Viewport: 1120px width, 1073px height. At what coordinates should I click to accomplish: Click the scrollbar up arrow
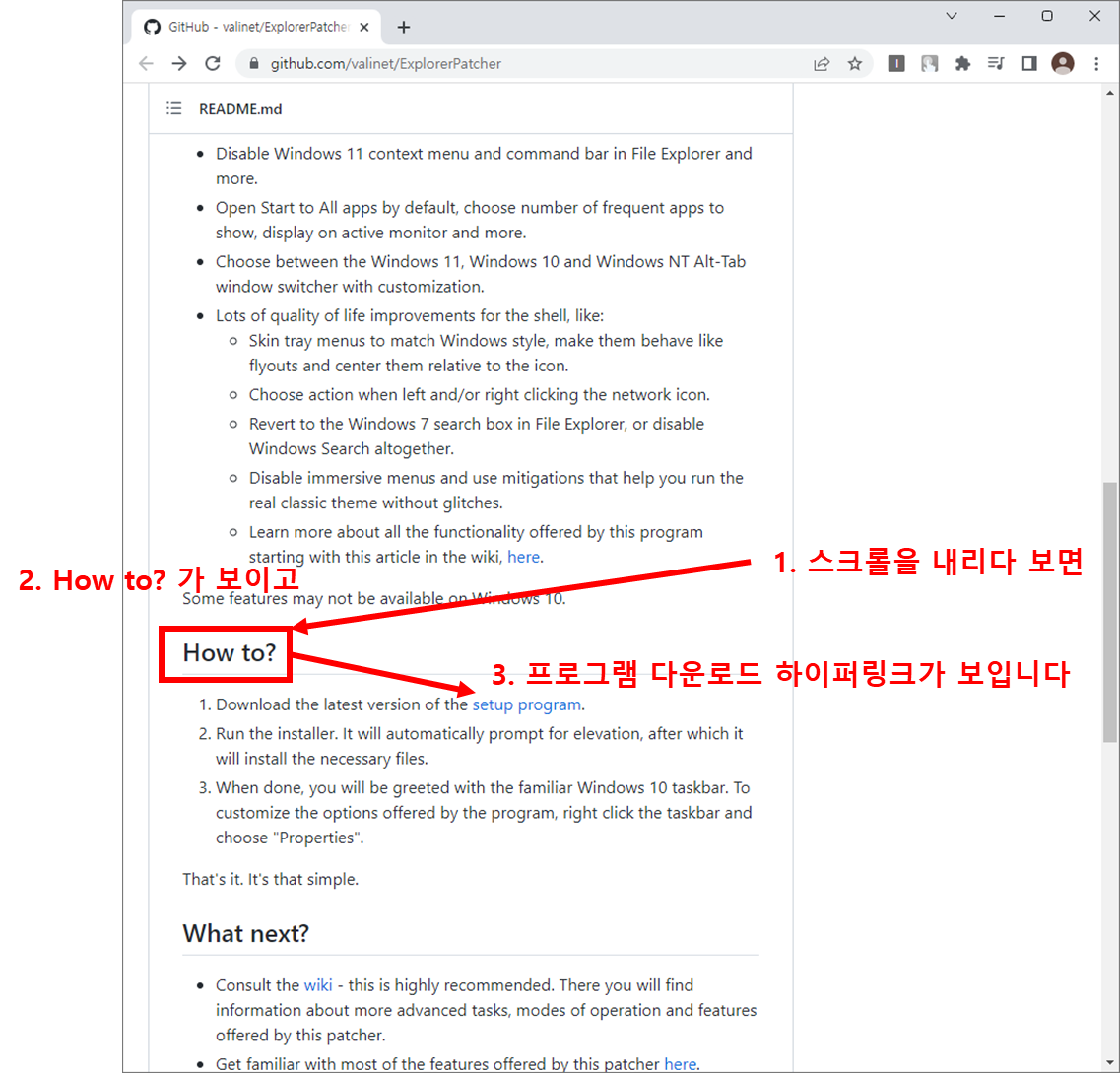[1109, 93]
